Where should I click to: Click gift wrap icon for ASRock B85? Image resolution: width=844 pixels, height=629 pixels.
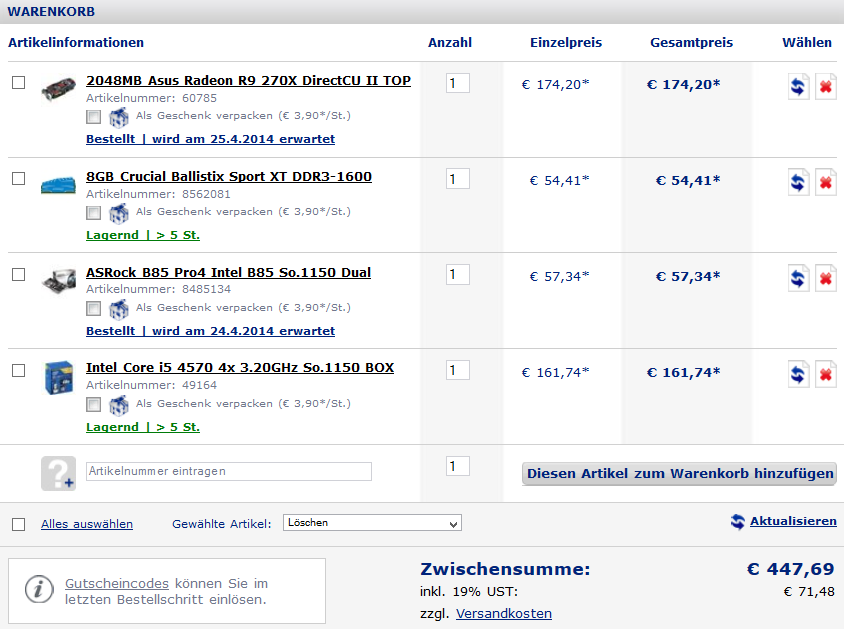pos(119,309)
